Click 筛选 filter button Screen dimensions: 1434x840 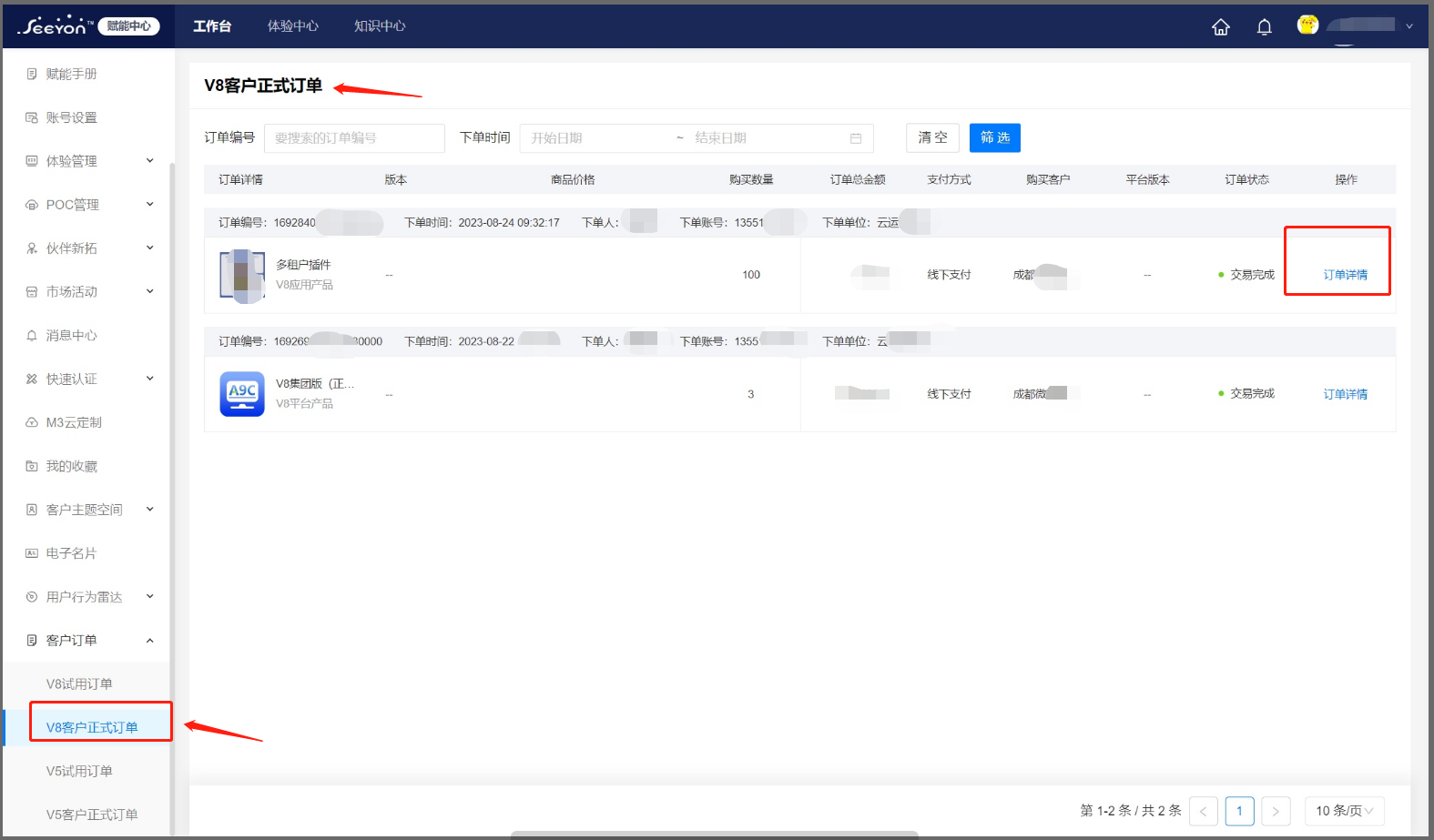tap(995, 137)
